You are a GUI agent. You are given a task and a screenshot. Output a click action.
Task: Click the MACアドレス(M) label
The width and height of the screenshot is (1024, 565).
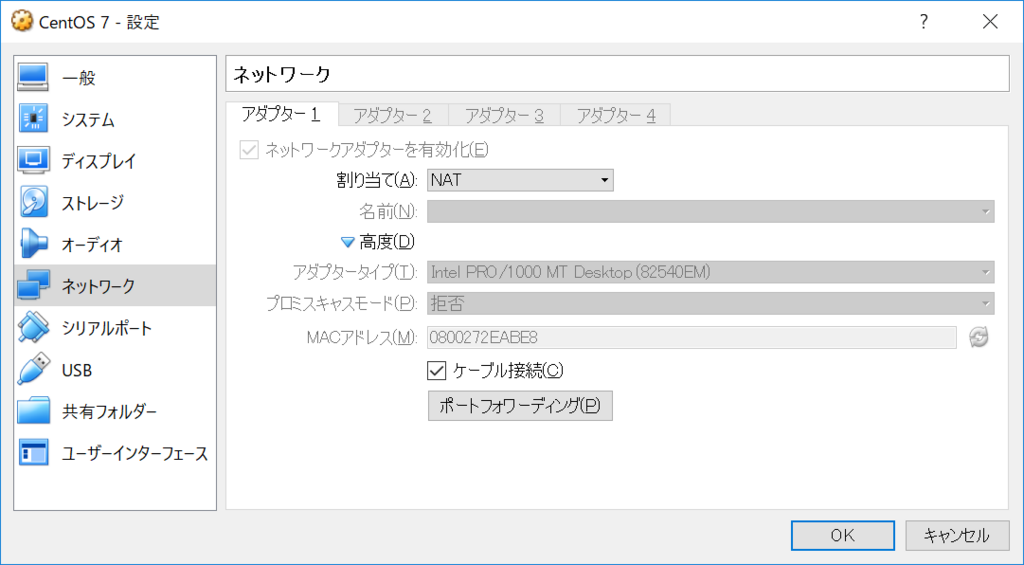362,338
